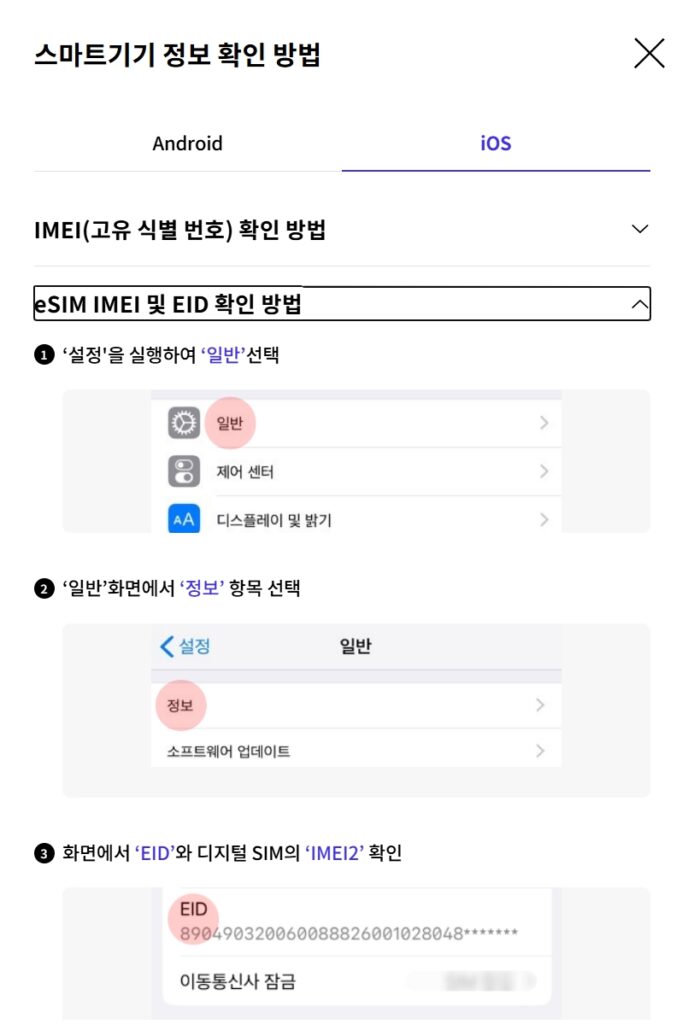The image size is (688, 1024).
Task: Expand the IMEI(고유 식별 번호) 확인 방법 section
Action: point(180,230)
